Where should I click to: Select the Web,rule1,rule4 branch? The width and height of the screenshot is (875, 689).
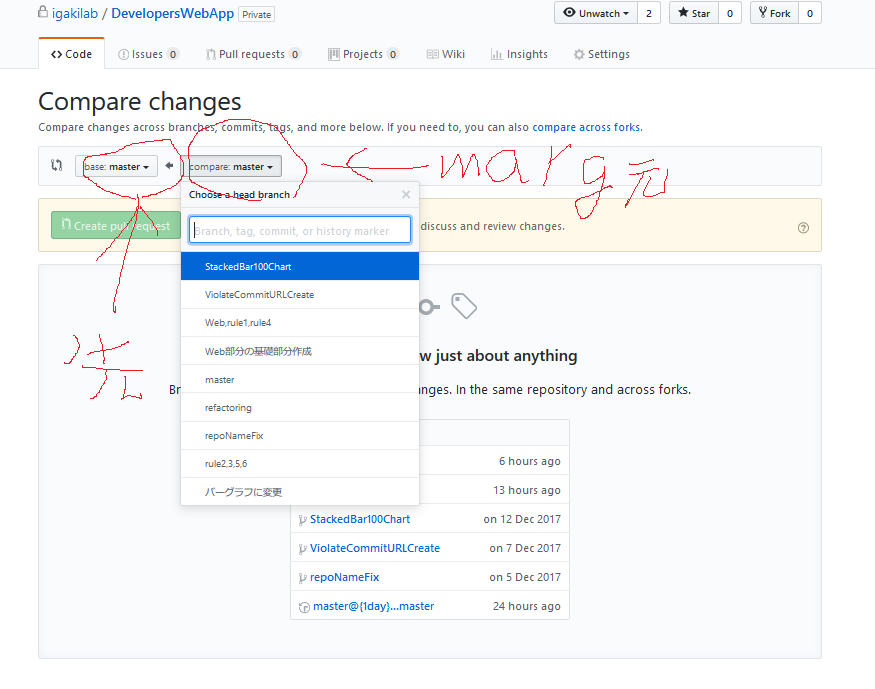coord(300,322)
